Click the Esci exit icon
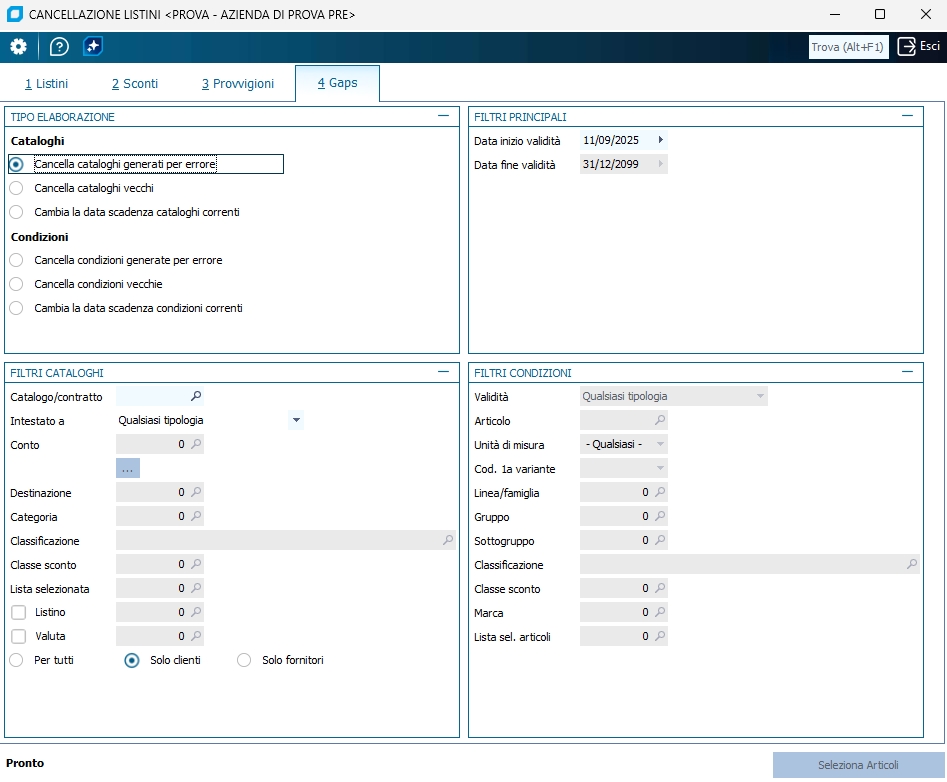 pos(907,46)
